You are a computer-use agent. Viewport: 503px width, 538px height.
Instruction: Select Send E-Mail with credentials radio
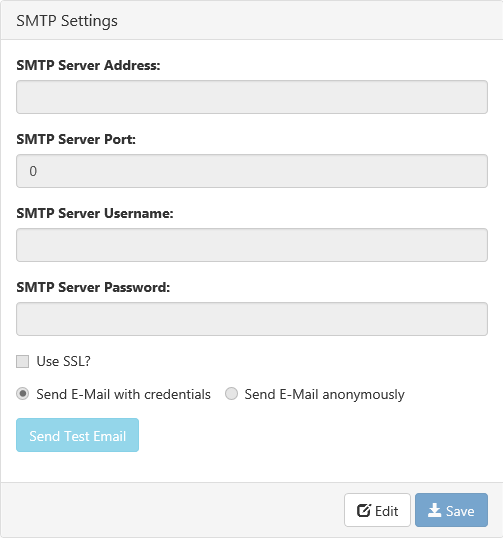coord(23,394)
